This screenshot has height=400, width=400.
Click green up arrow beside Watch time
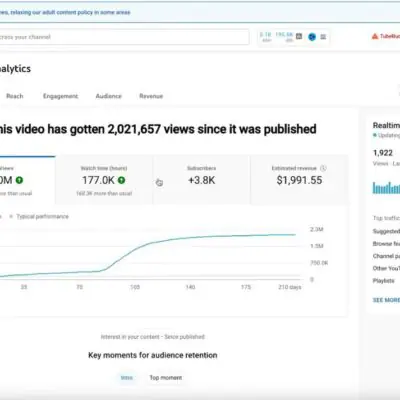122,180
